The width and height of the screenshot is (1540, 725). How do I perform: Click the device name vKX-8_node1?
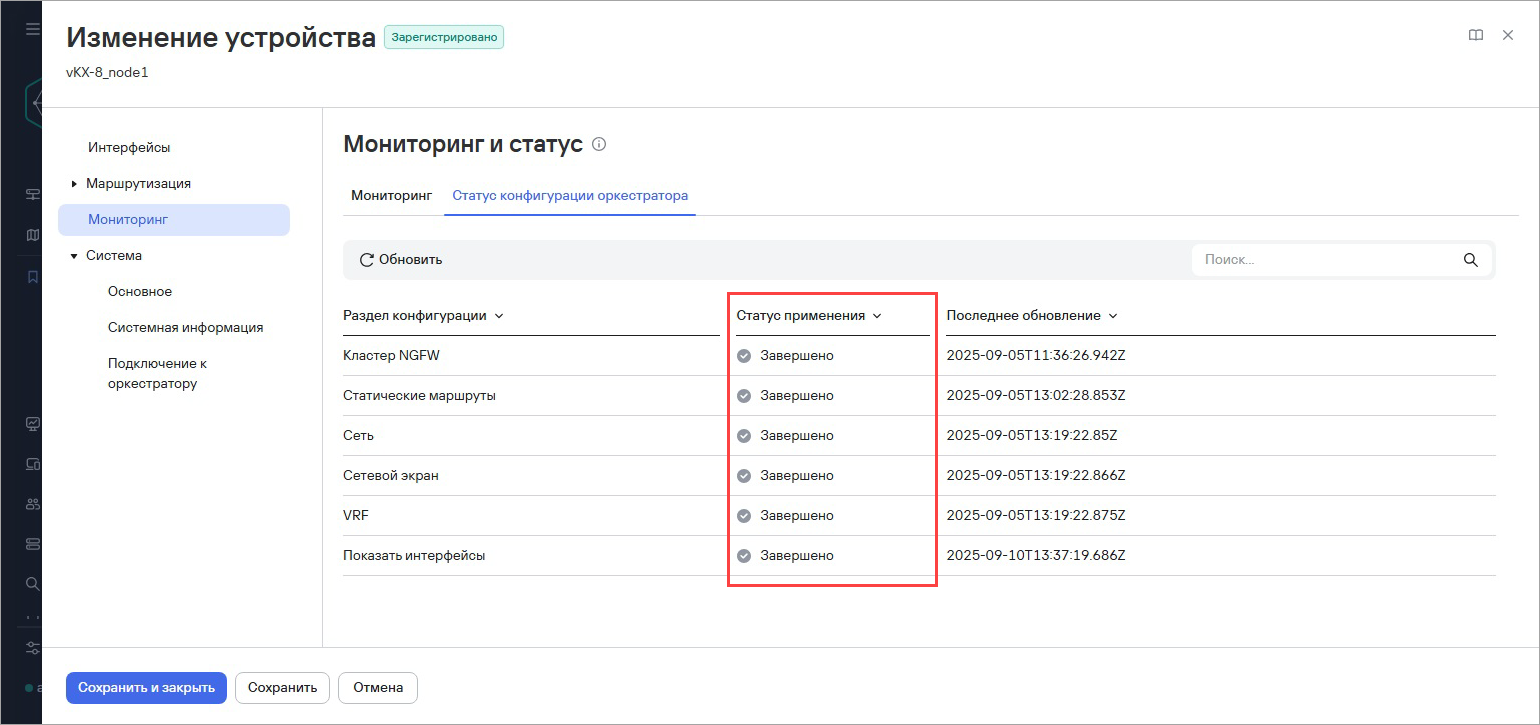pyautogui.click(x=107, y=72)
